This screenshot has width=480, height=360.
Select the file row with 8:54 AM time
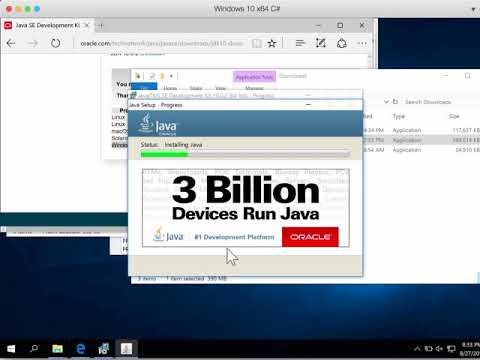[421, 150]
